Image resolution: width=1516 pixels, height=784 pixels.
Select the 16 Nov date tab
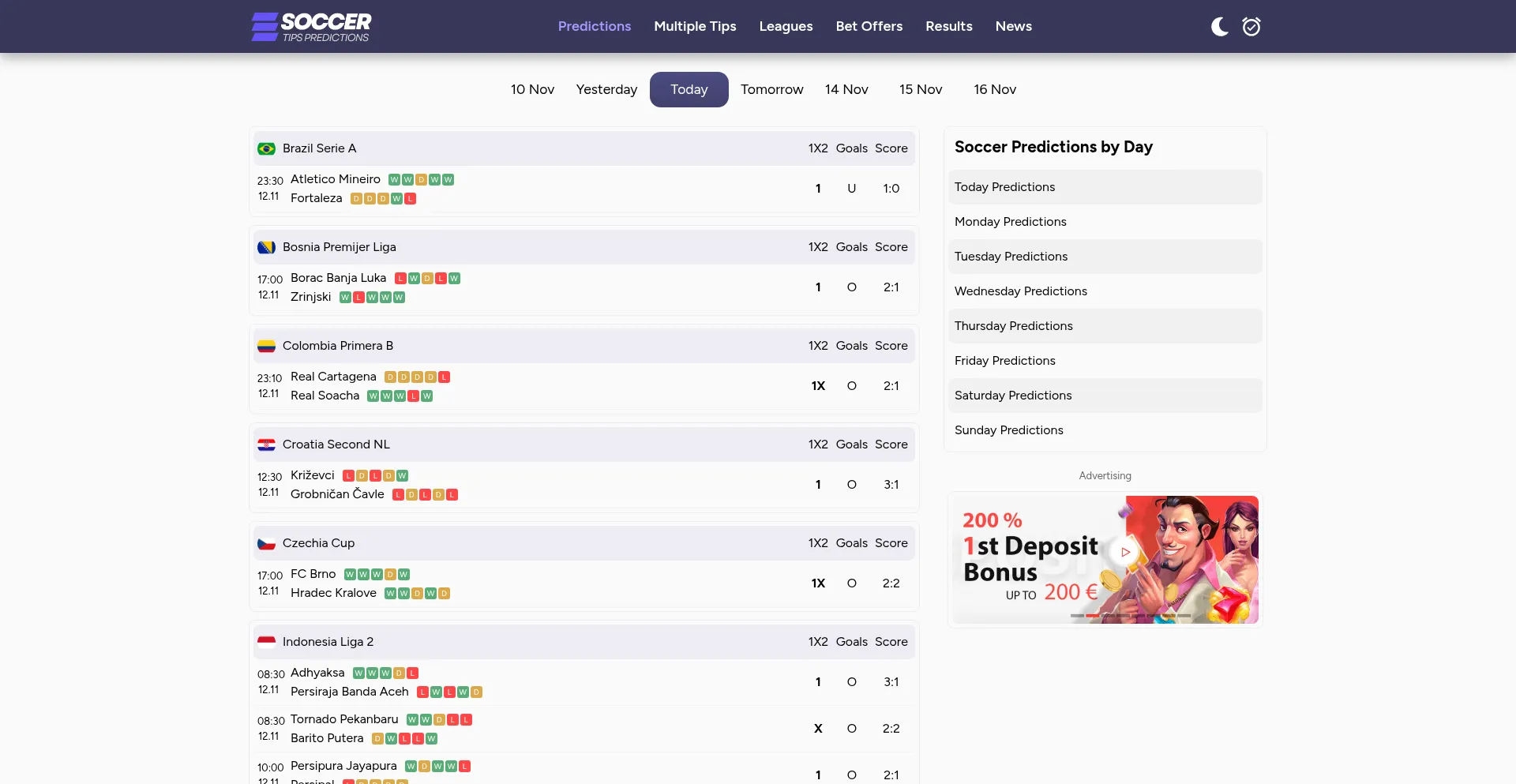click(994, 89)
